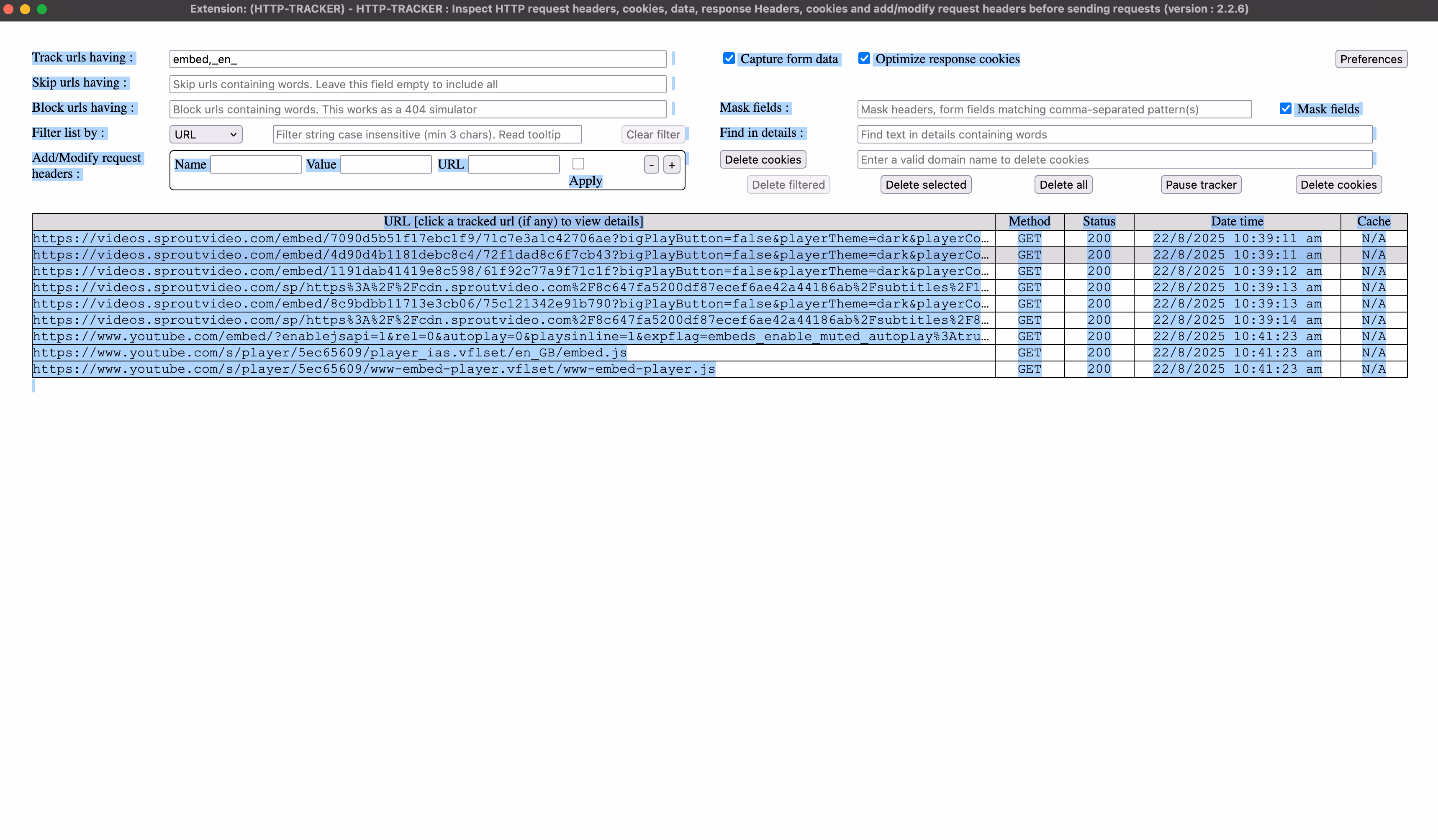The height and width of the screenshot is (840, 1438).
Task: Select the www-embed-player.js URL row
Action: click(x=374, y=369)
